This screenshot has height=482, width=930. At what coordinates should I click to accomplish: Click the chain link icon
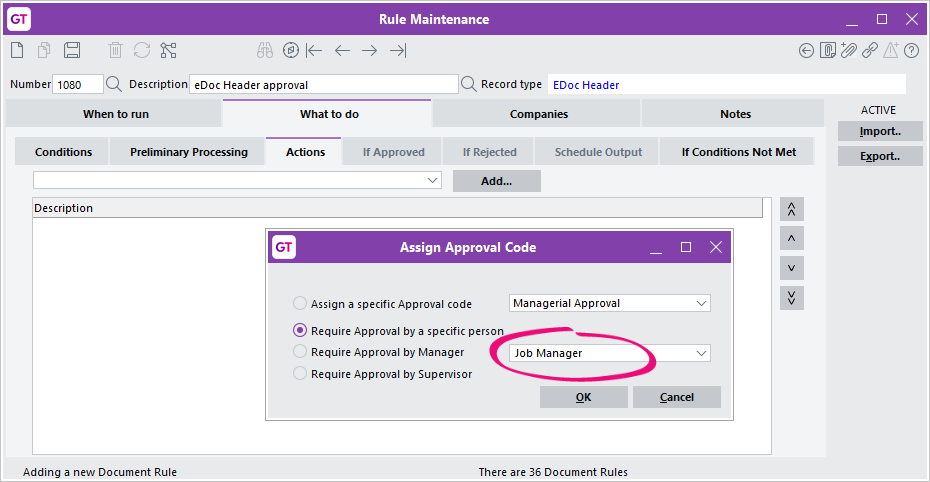(x=870, y=50)
